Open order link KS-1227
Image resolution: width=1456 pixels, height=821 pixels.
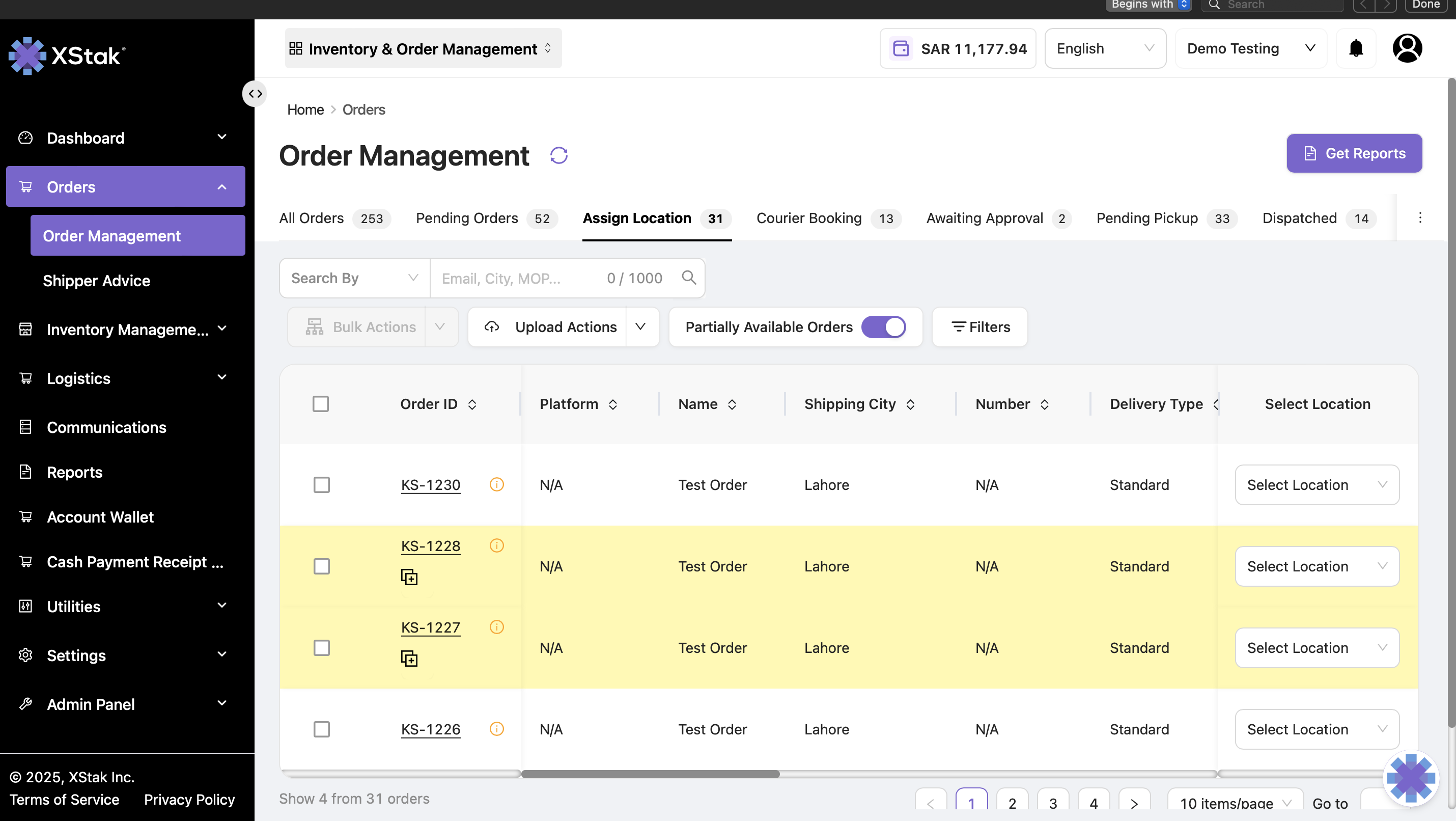pyautogui.click(x=431, y=627)
